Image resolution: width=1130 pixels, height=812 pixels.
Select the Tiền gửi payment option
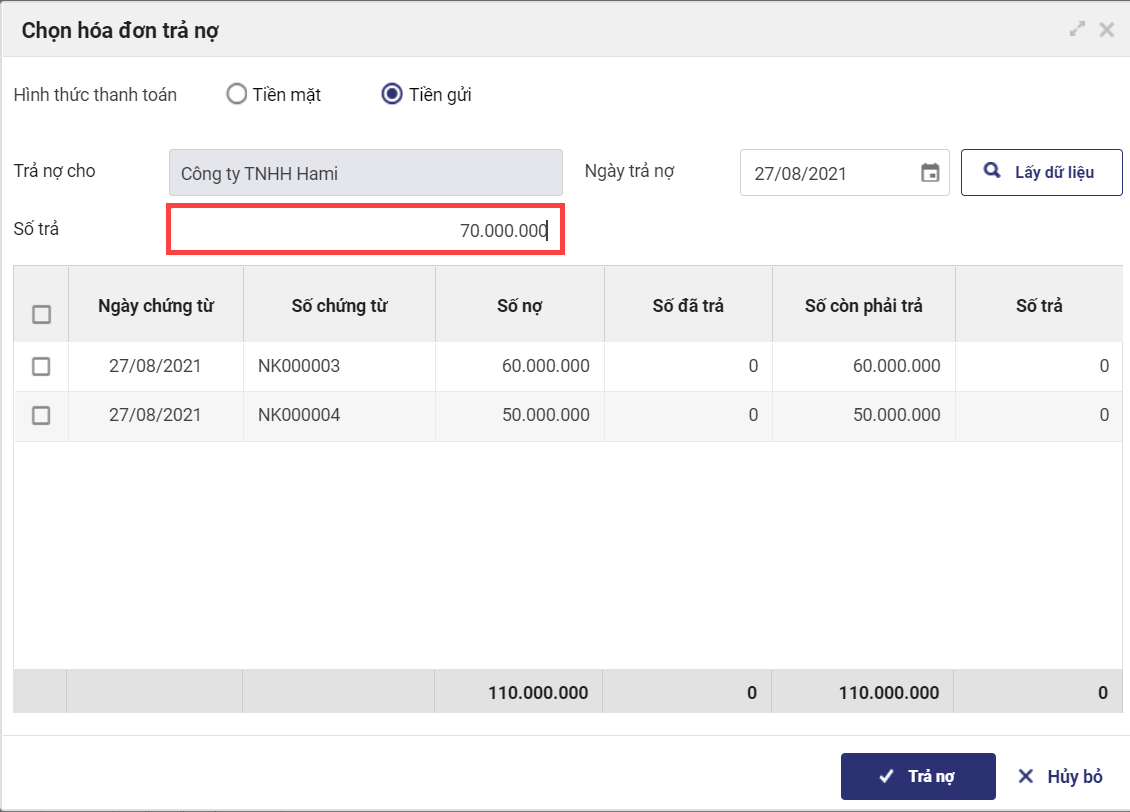click(393, 95)
